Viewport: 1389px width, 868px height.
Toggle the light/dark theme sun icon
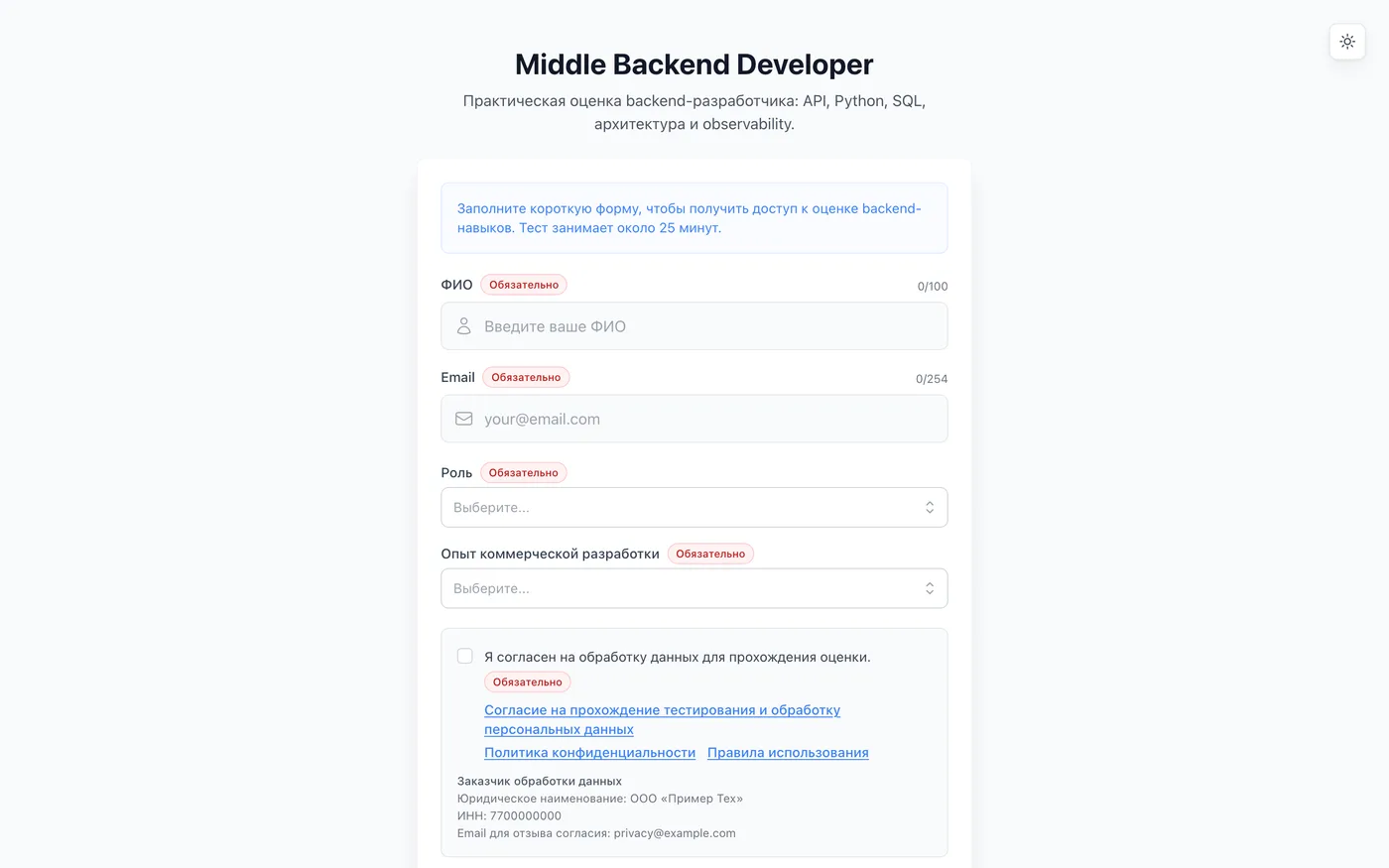point(1347,42)
